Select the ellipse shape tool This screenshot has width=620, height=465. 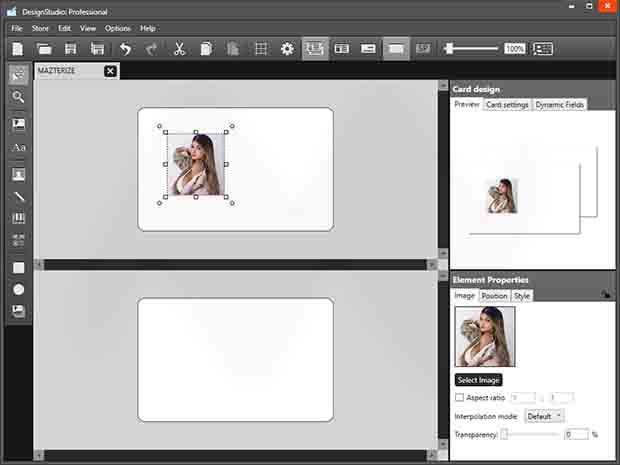tap(18, 290)
